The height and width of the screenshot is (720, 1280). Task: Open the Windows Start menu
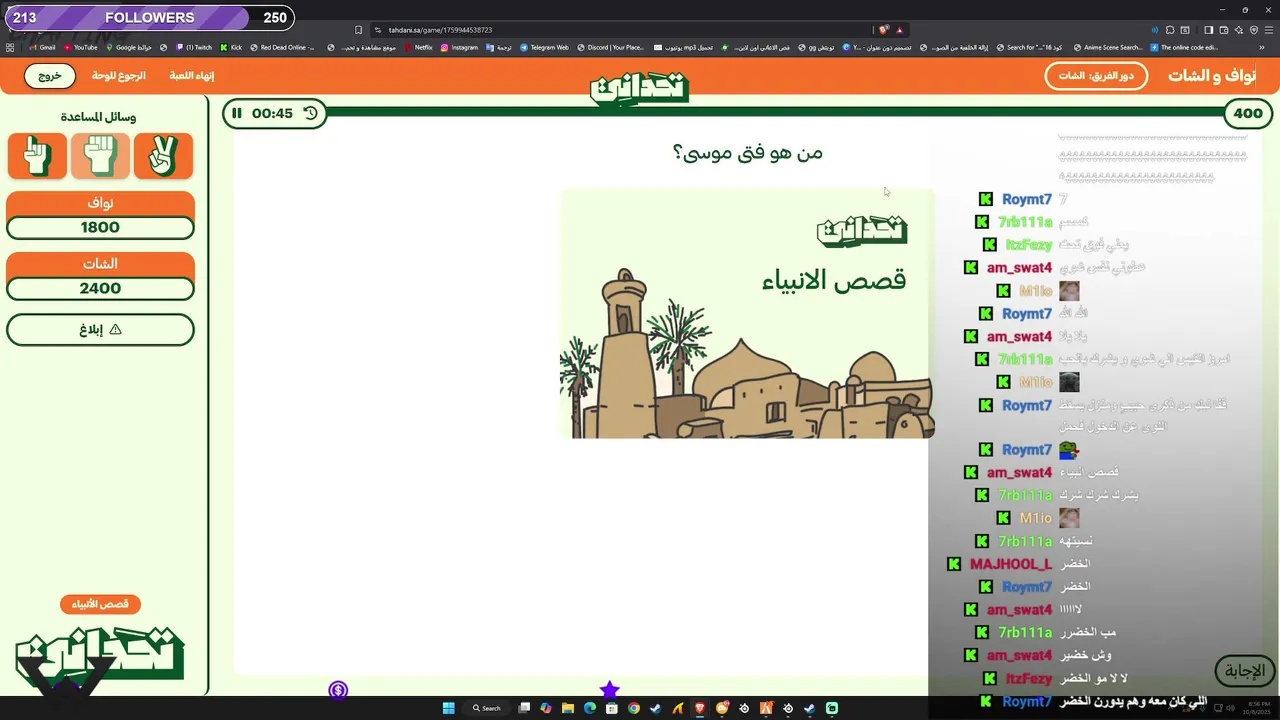(x=448, y=708)
